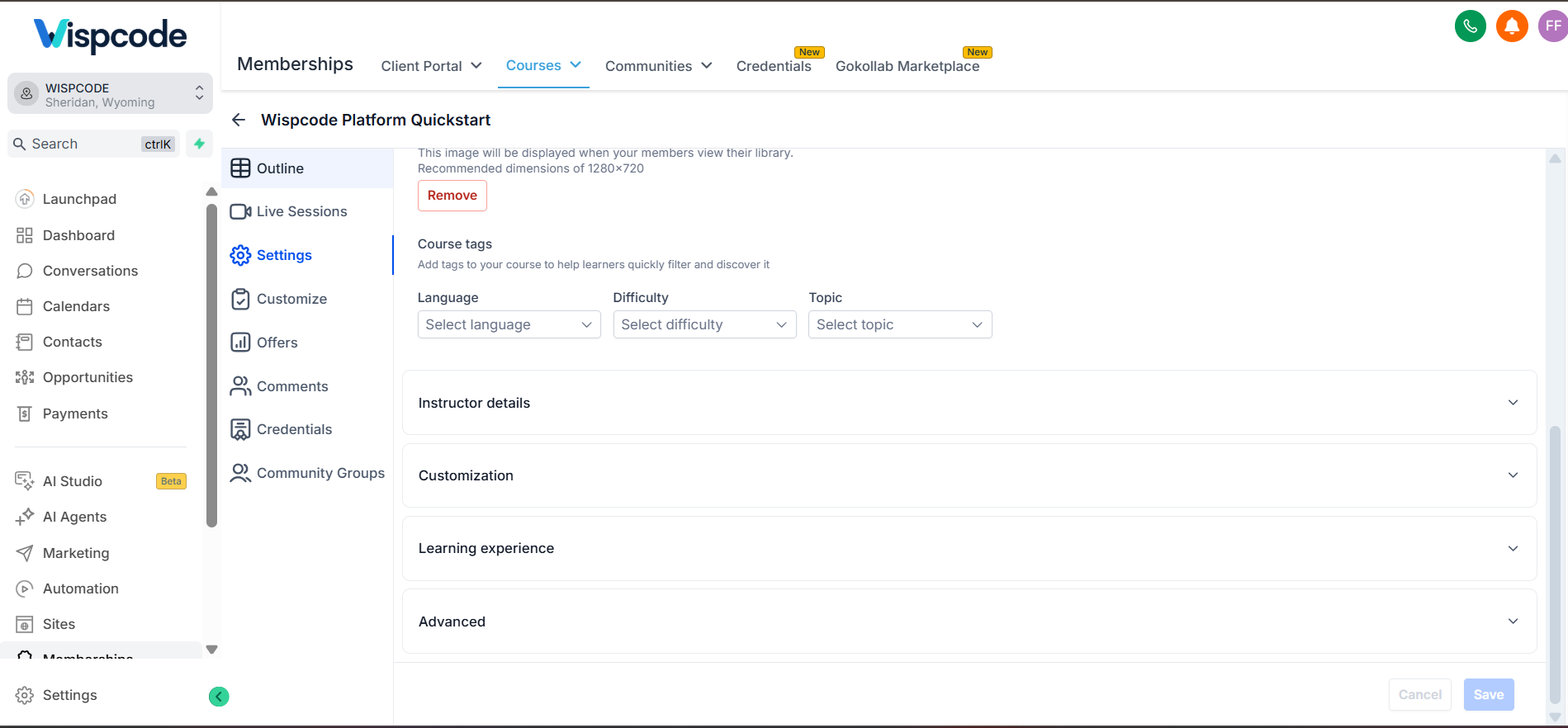Open the WISPCODE account switcher
This screenshot has height=728, width=1568.
pyautogui.click(x=110, y=94)
